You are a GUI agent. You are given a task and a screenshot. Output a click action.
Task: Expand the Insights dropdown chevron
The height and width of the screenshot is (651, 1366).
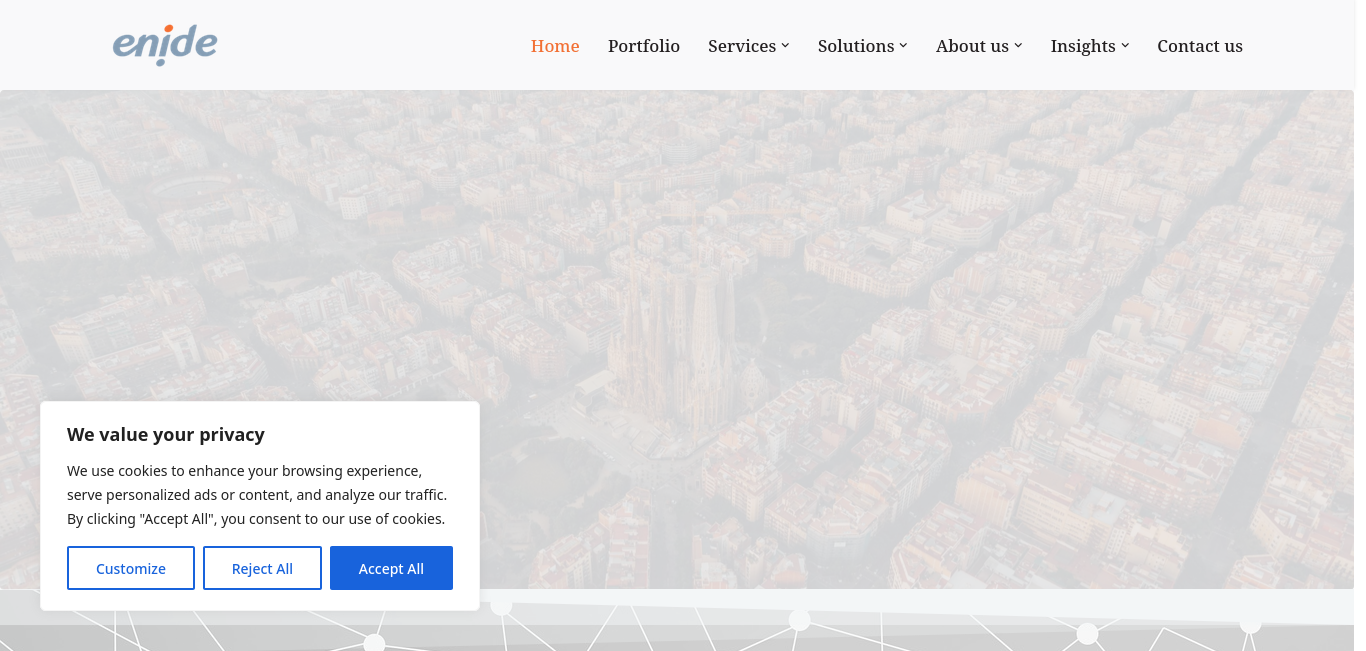pos(1125,46)
